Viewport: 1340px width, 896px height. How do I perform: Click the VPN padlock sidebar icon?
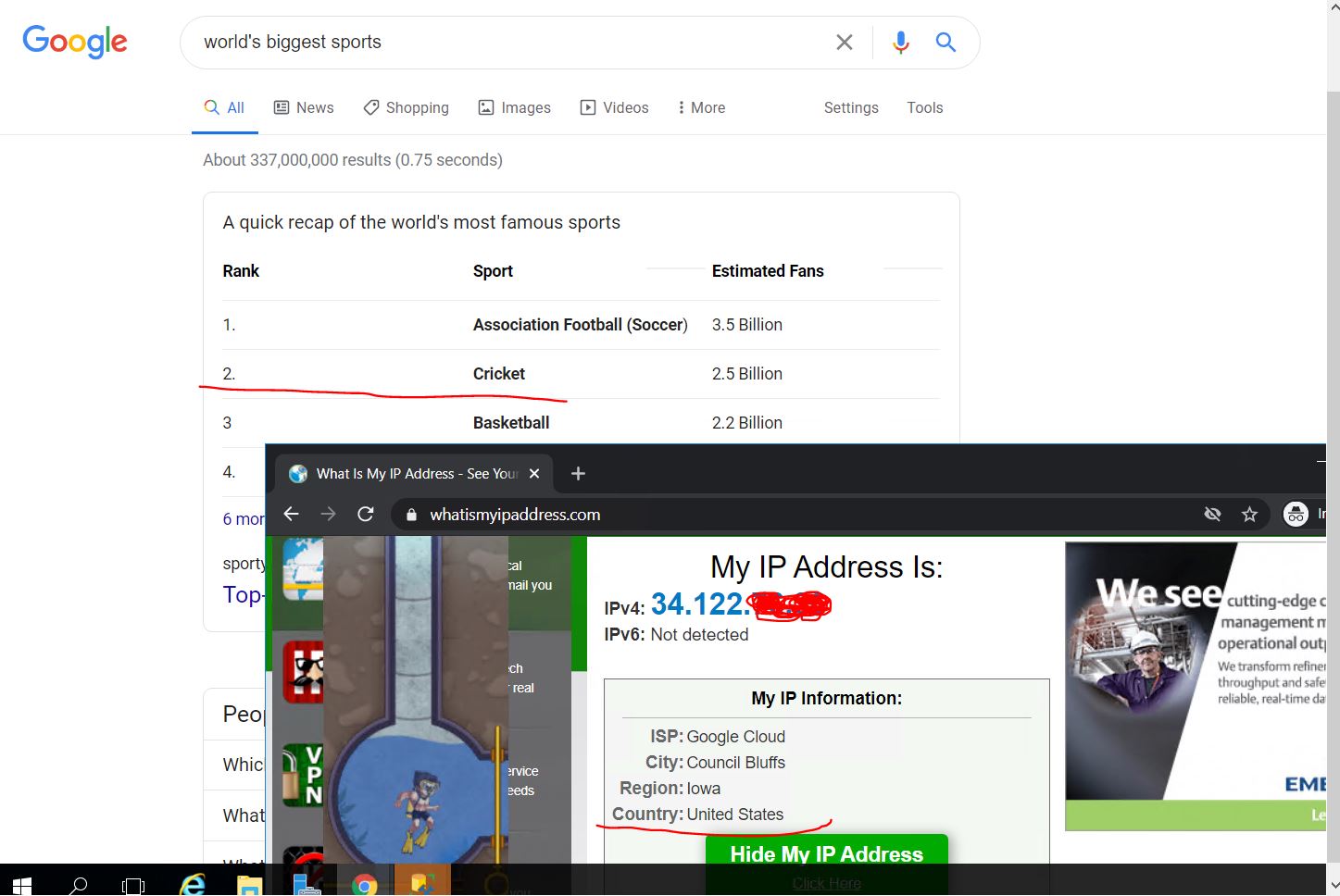click(x=303, y=775)
